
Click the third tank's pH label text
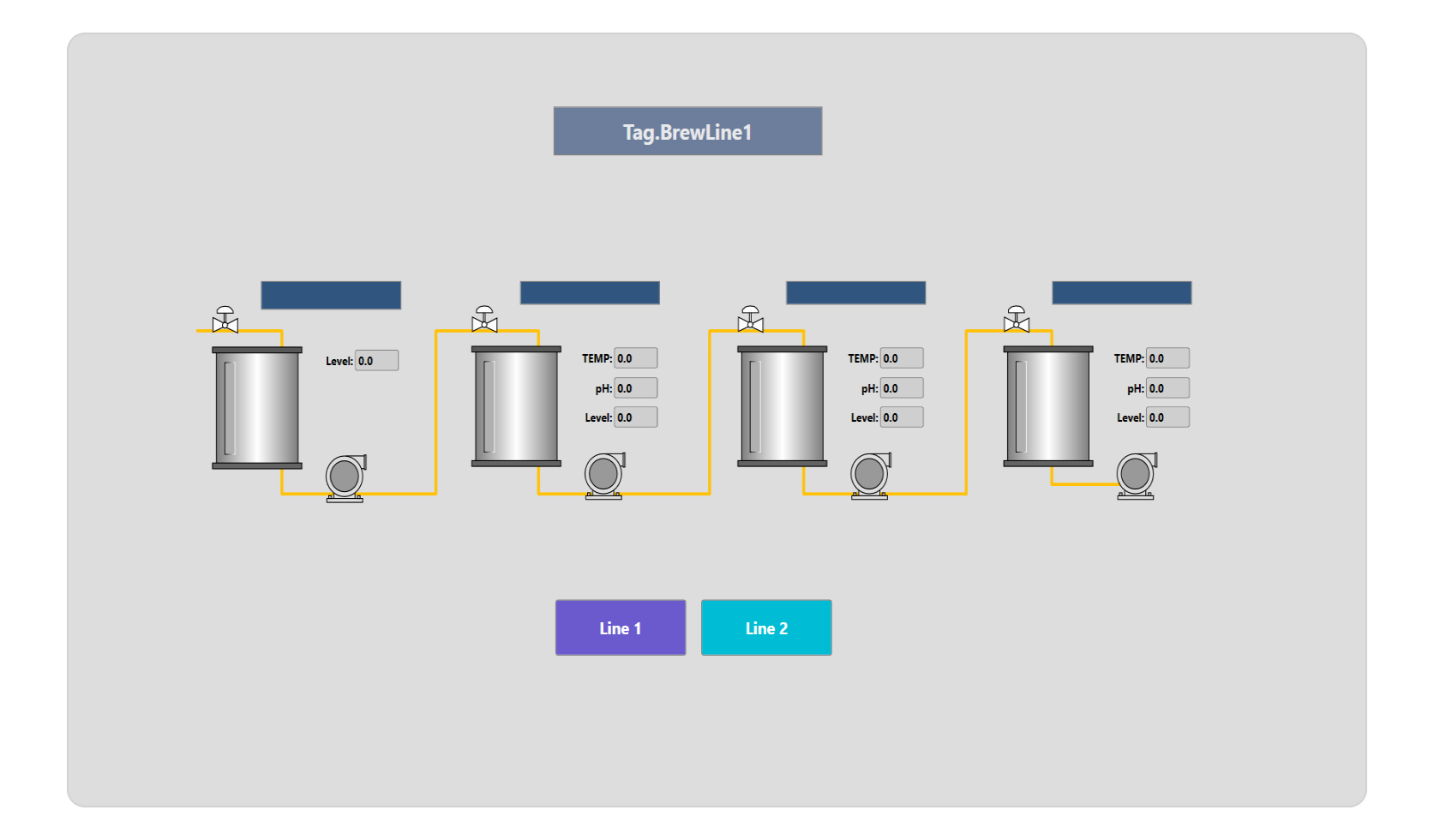tap(870, 388)
